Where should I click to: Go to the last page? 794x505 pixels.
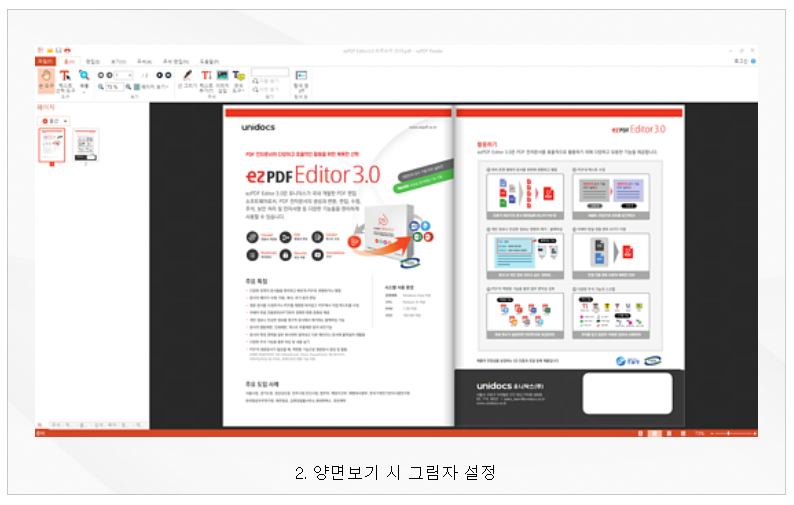tap(168, 75)
